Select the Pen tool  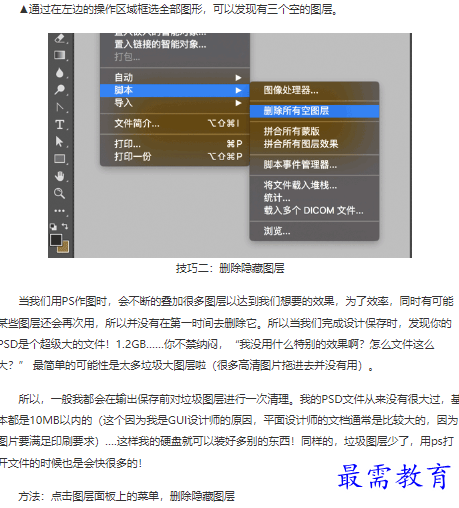pos(60,107)
